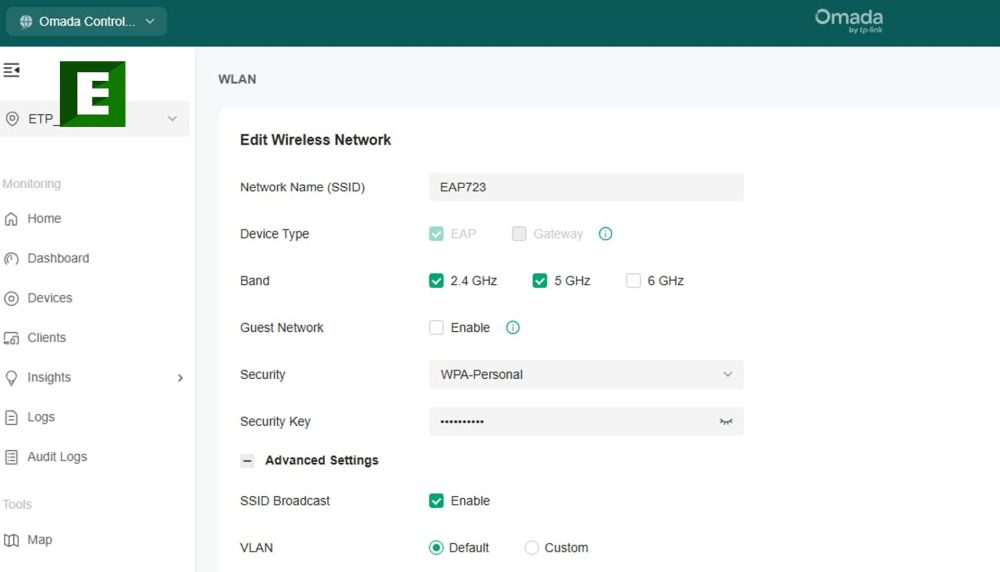Click the Omada by tp-link logo
1000x572 pixels.
pos(849,20)
